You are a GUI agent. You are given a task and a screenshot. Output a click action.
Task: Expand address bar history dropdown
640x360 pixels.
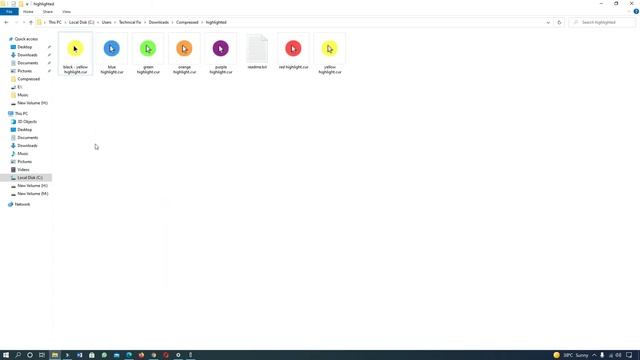pos(548,22)
